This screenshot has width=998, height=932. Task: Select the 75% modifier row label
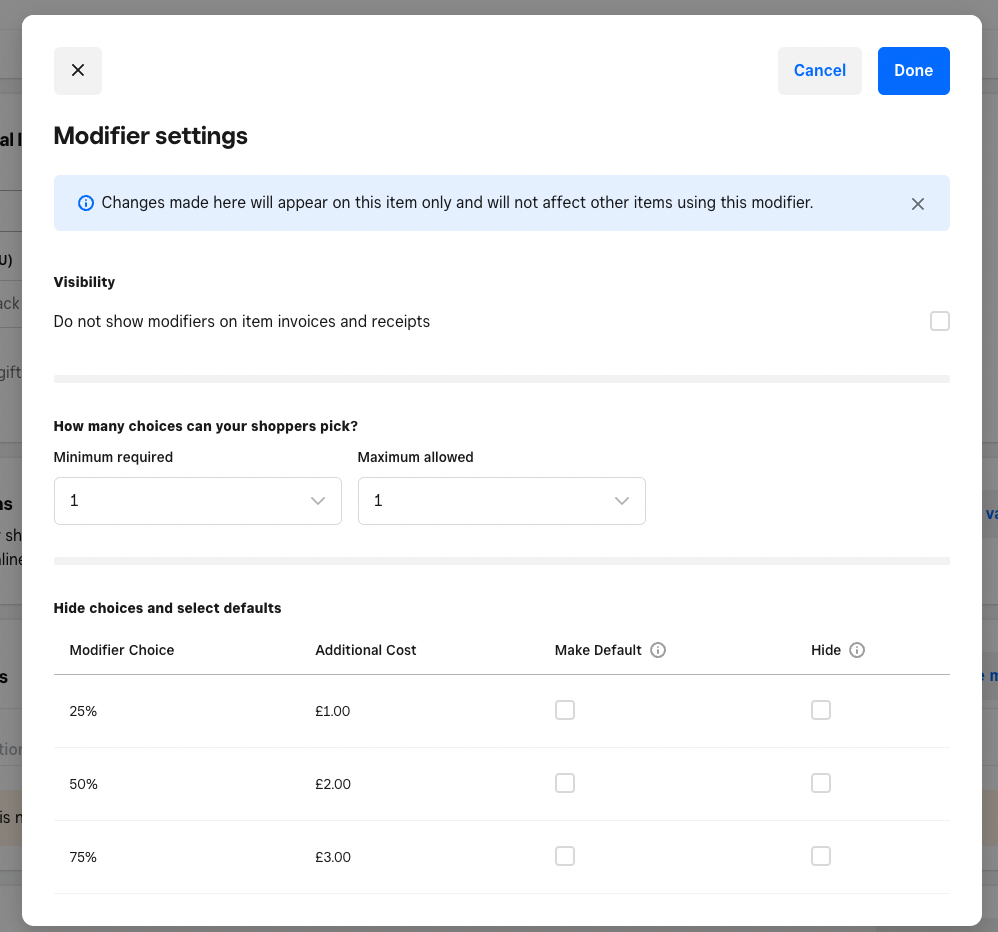(x=83, y=857)
